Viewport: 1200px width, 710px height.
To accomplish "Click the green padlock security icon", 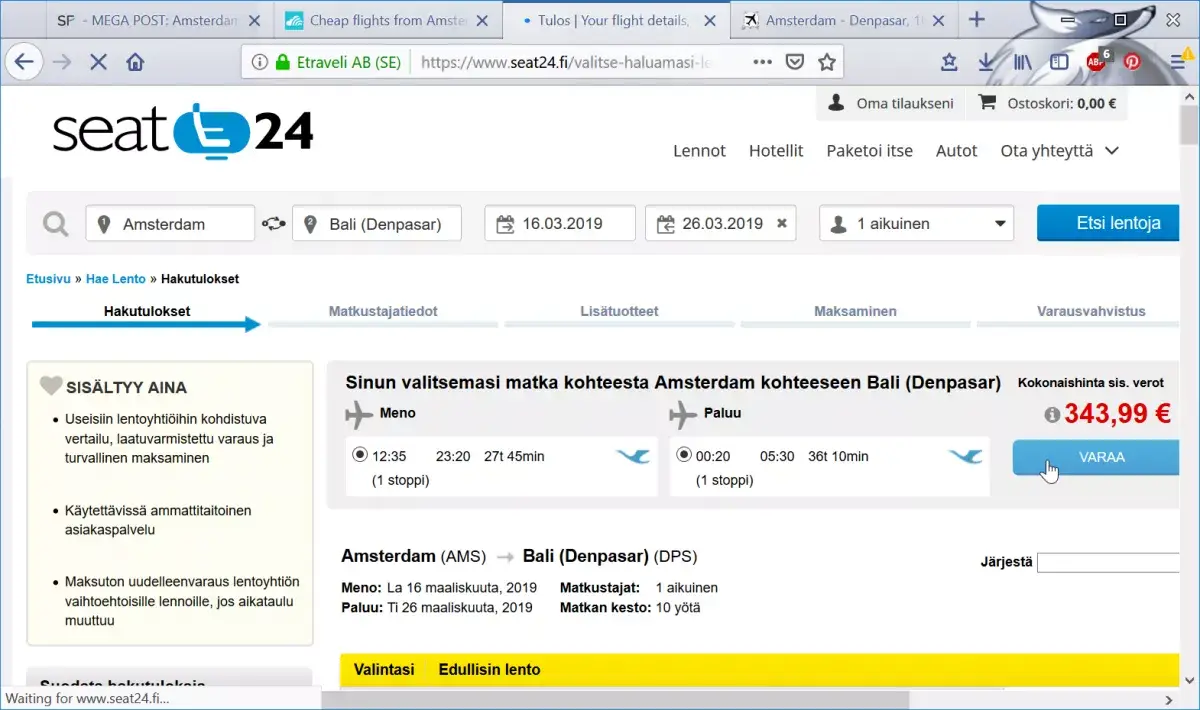I will (x=283, y=62).
